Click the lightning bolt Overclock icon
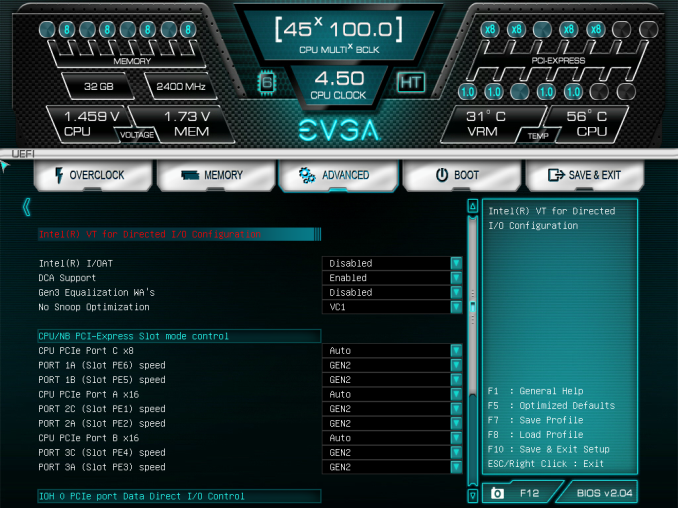This screenshot has width=678, height=508. [x=59, y=175]
